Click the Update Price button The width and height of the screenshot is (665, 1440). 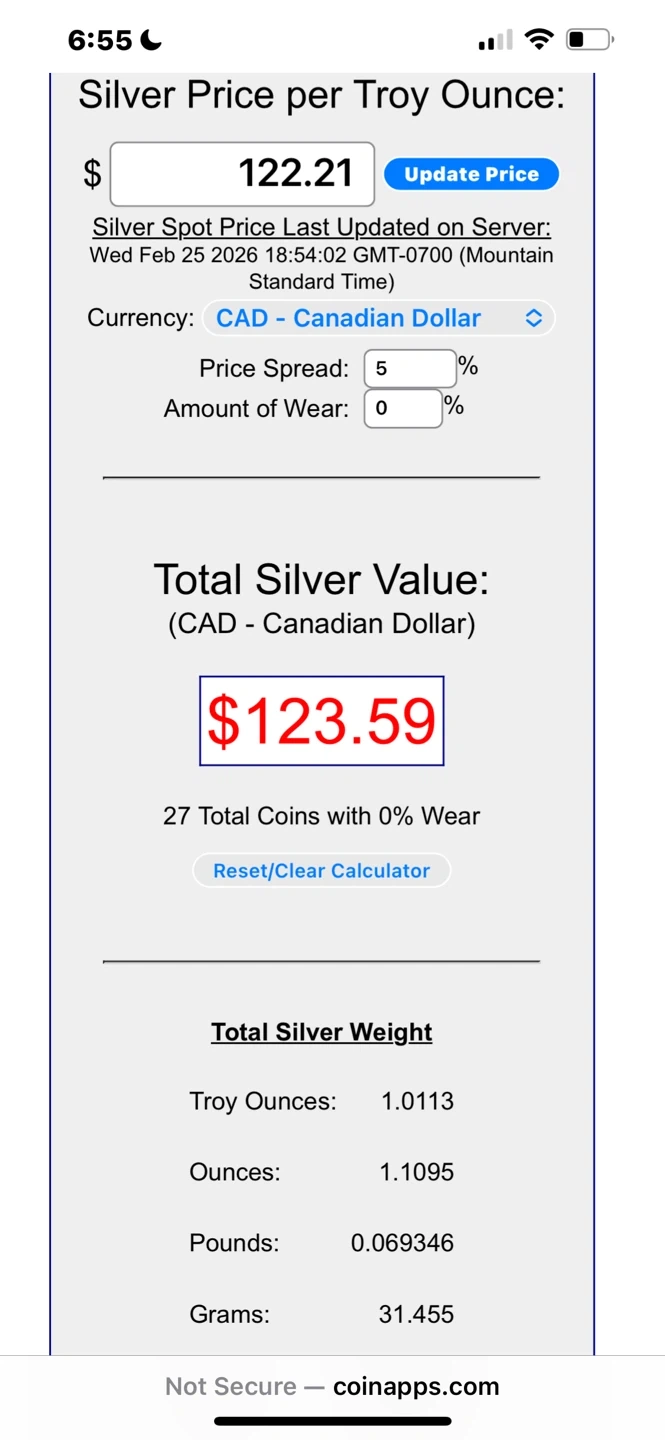[471, 174]
